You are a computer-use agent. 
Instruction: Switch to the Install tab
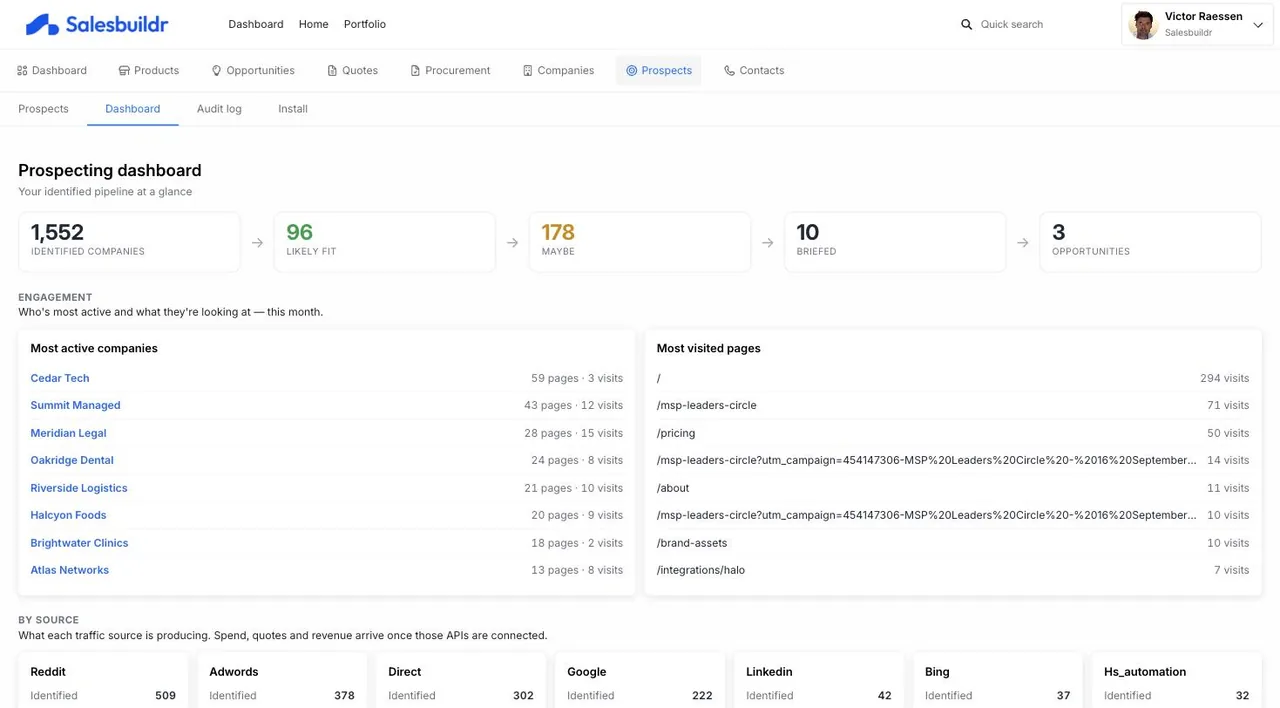[293, 109]
